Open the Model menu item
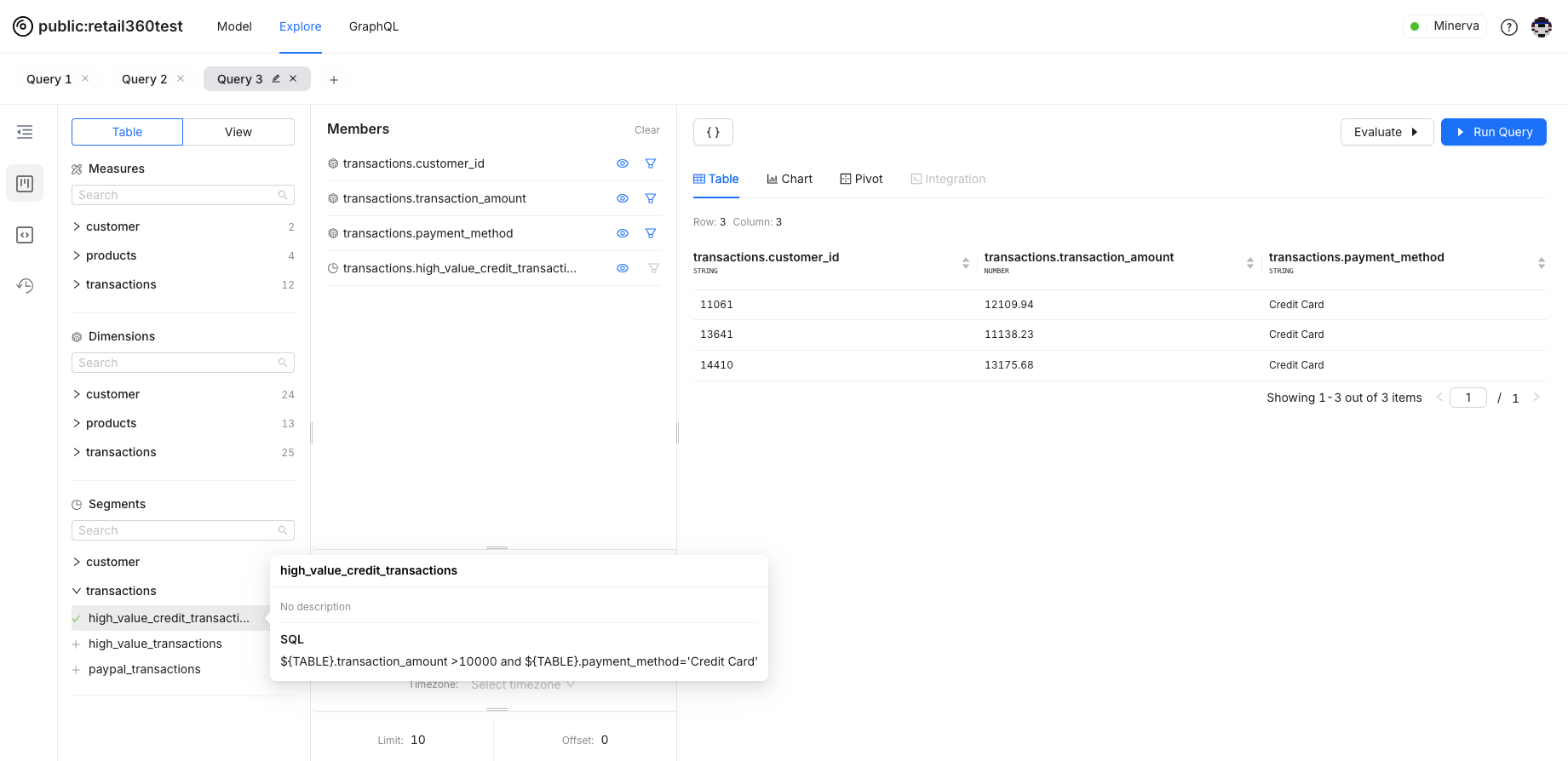The width and height of the screenshot is (1568, 761). click(x=234, y=26)
